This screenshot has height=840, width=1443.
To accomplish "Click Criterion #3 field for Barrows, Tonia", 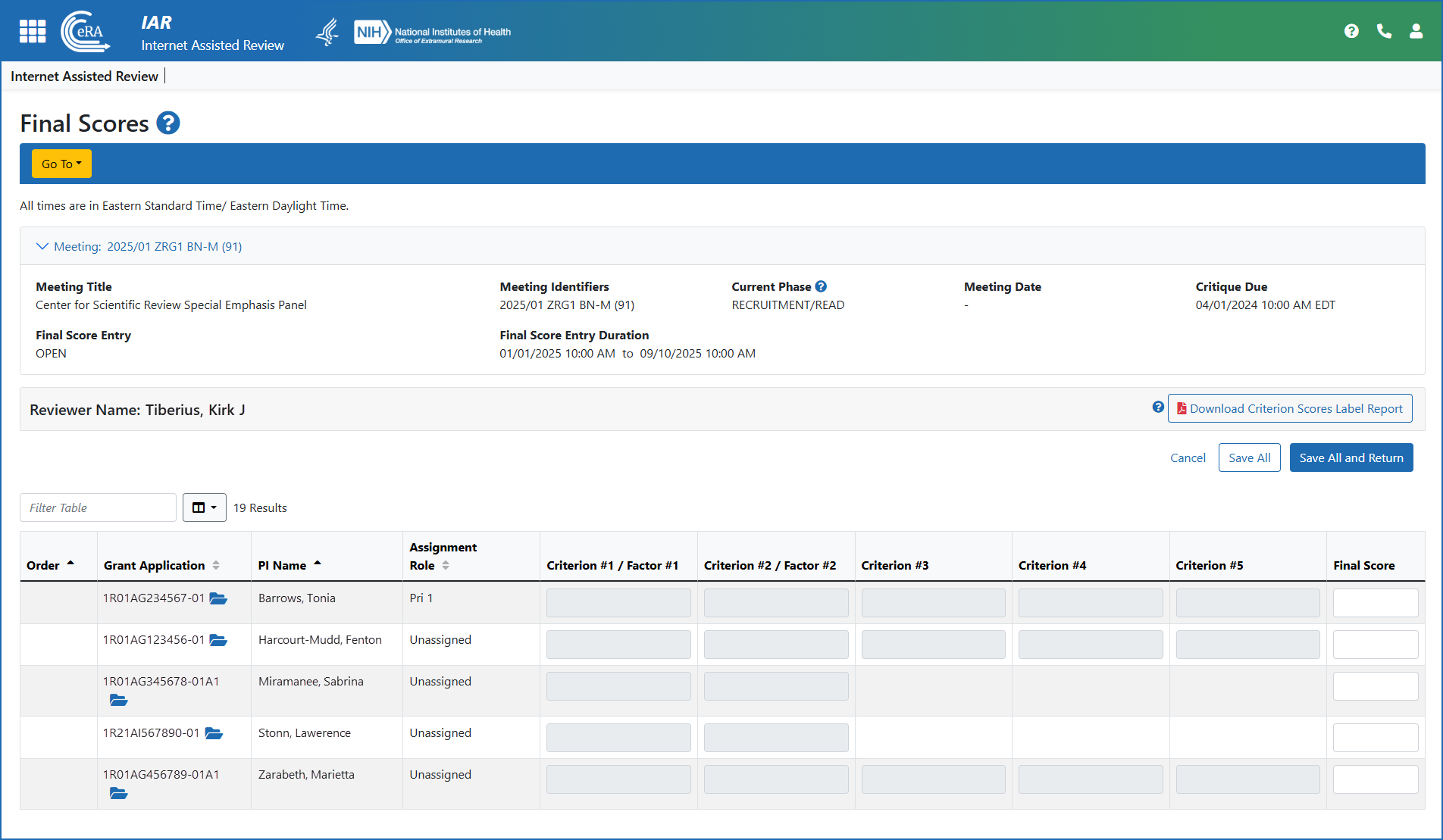I will coord(934,603).
